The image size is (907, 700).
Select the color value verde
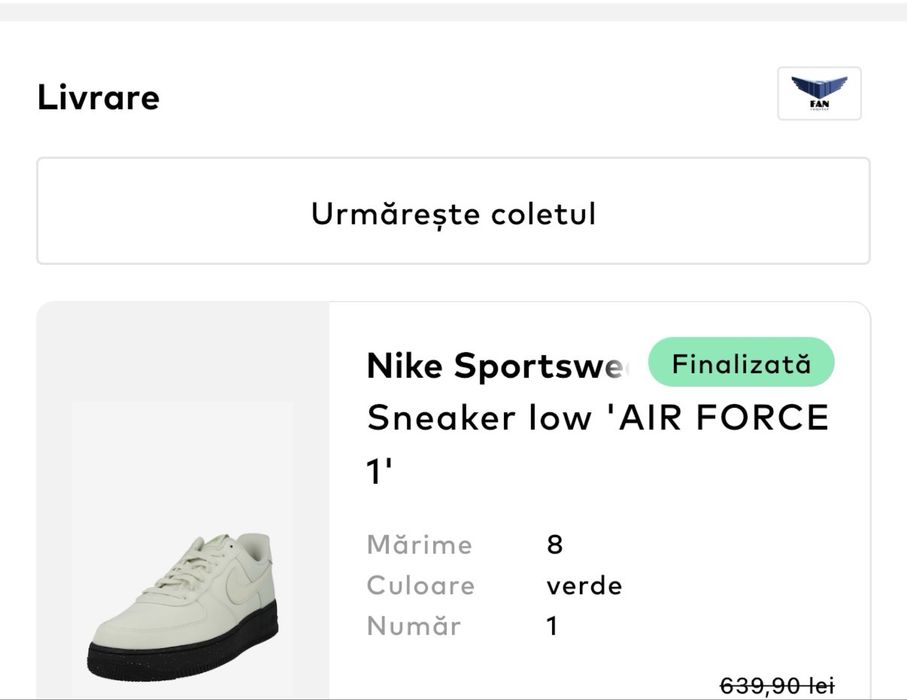[584, 585]
